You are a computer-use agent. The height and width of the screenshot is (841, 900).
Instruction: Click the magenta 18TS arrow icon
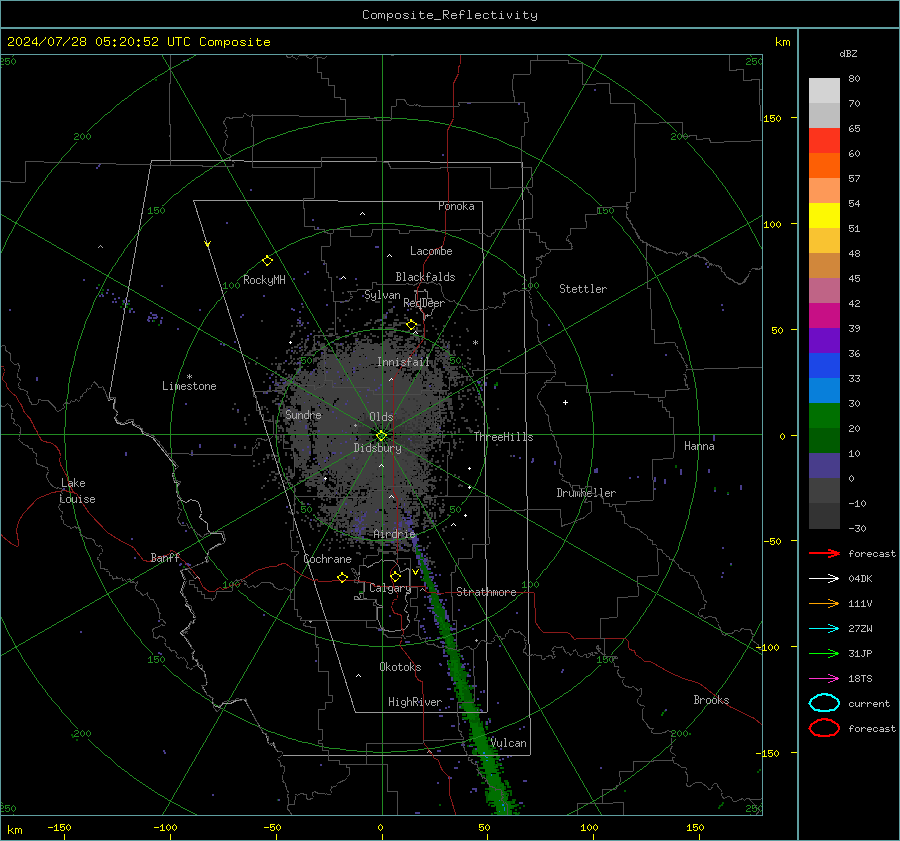click(x=824, y=679)
